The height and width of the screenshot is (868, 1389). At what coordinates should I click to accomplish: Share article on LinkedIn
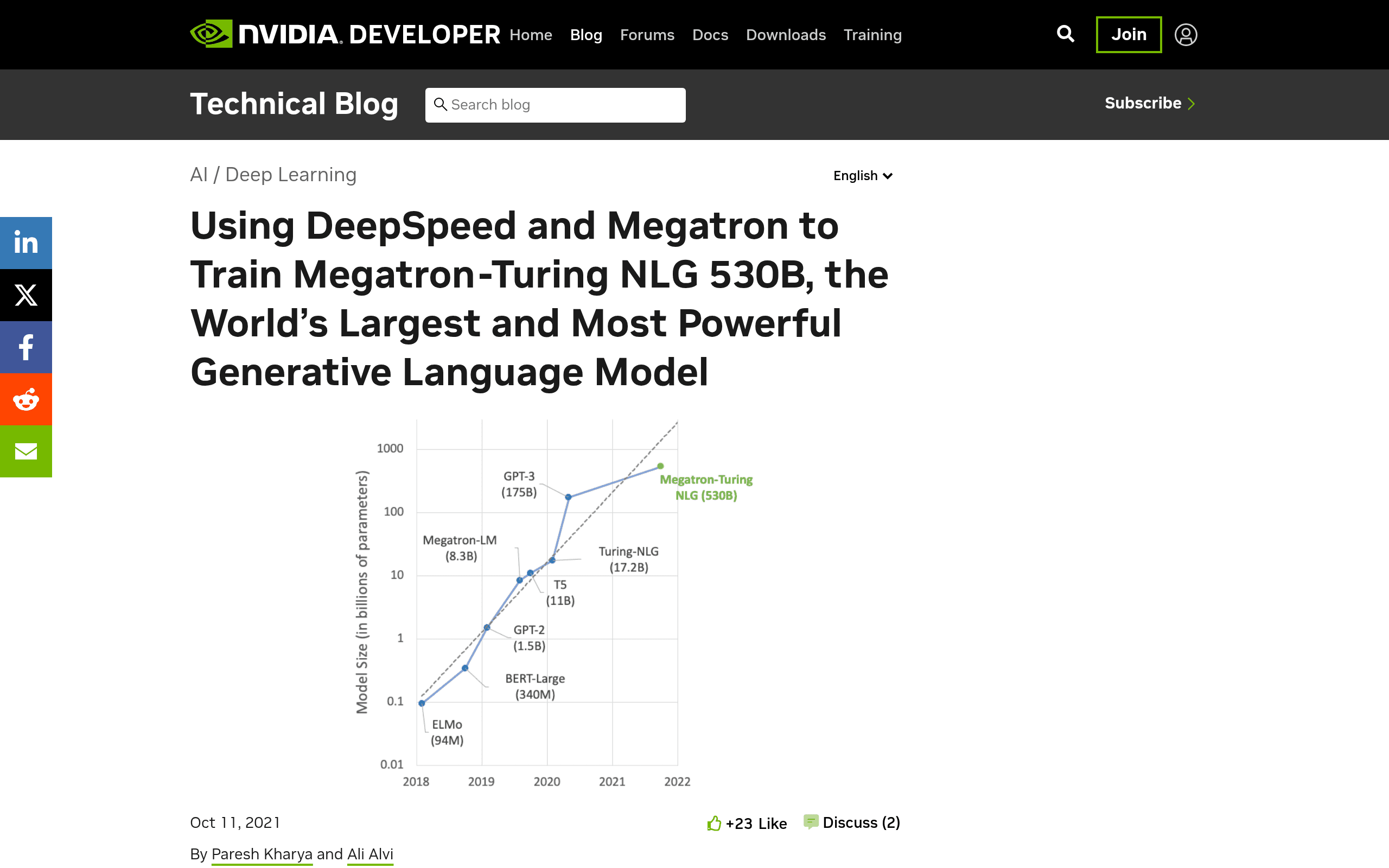26,243
